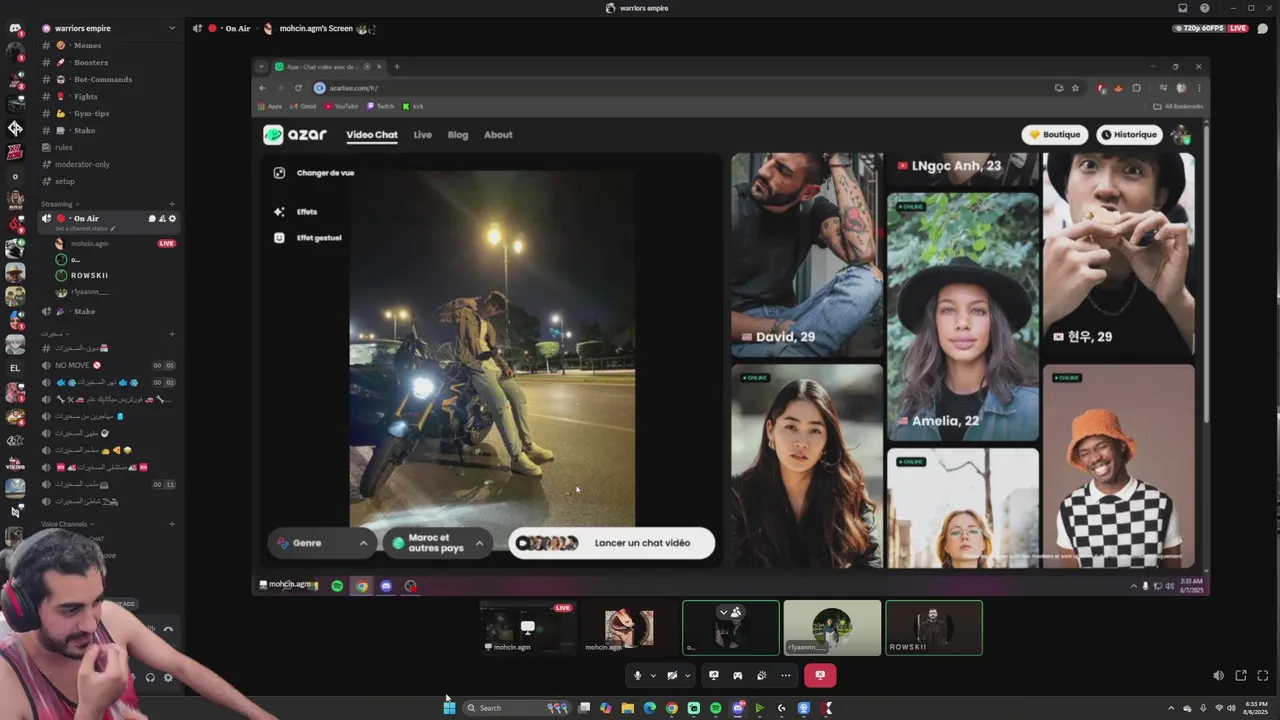Open David, 29 profile card
Screen dimensions: 1280x720
[807, 254]
